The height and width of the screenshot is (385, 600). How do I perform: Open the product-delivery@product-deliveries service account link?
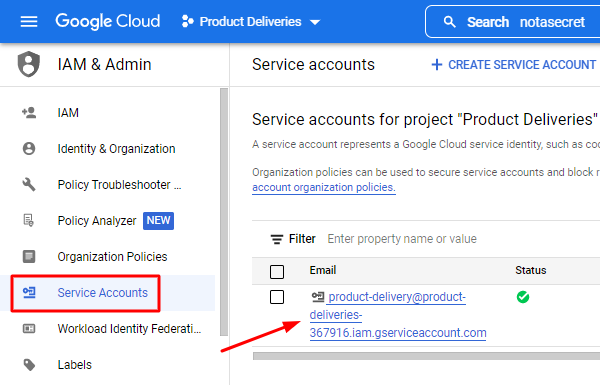(398, 315)
